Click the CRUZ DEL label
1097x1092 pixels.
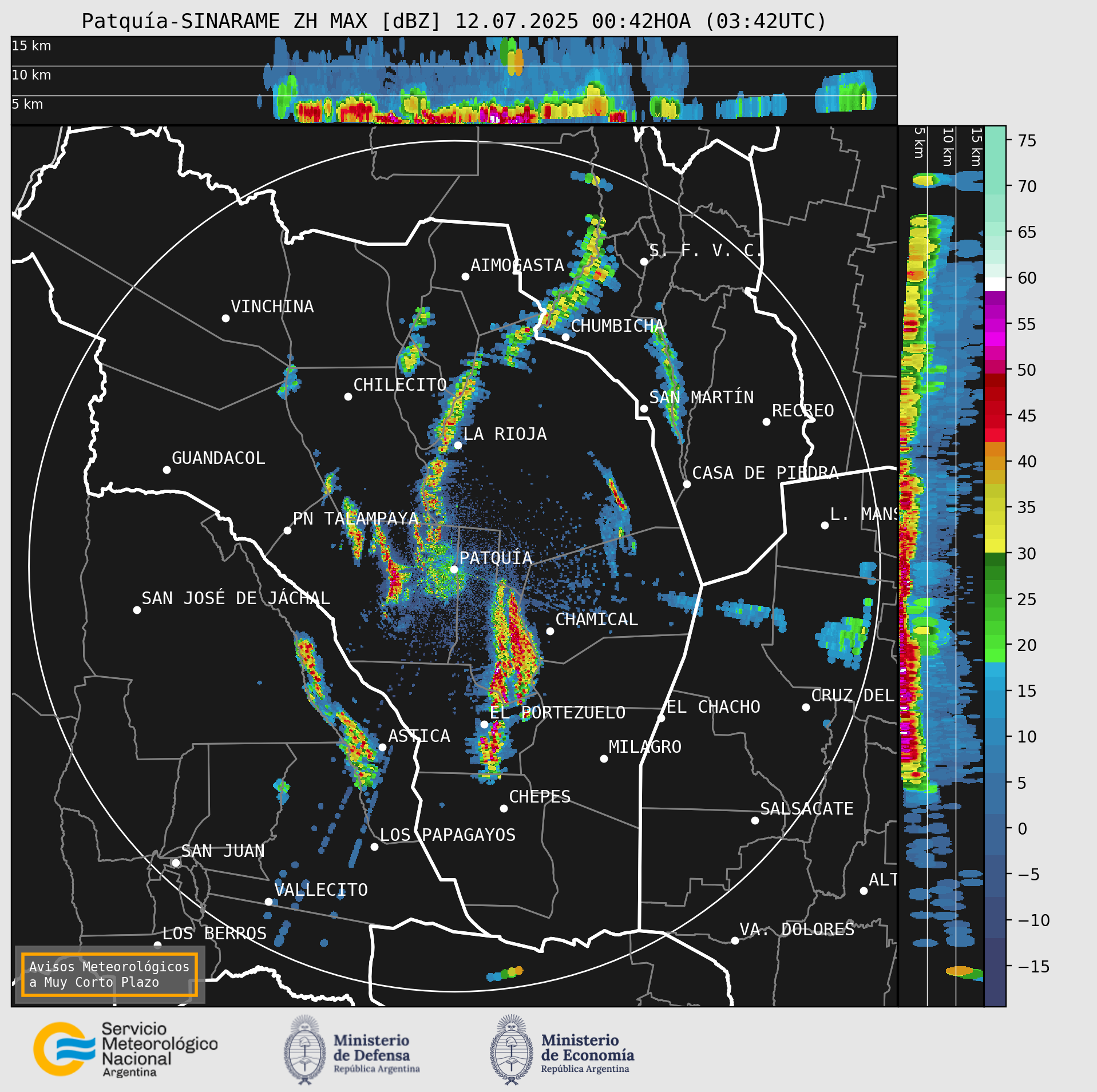pos(853,696)
